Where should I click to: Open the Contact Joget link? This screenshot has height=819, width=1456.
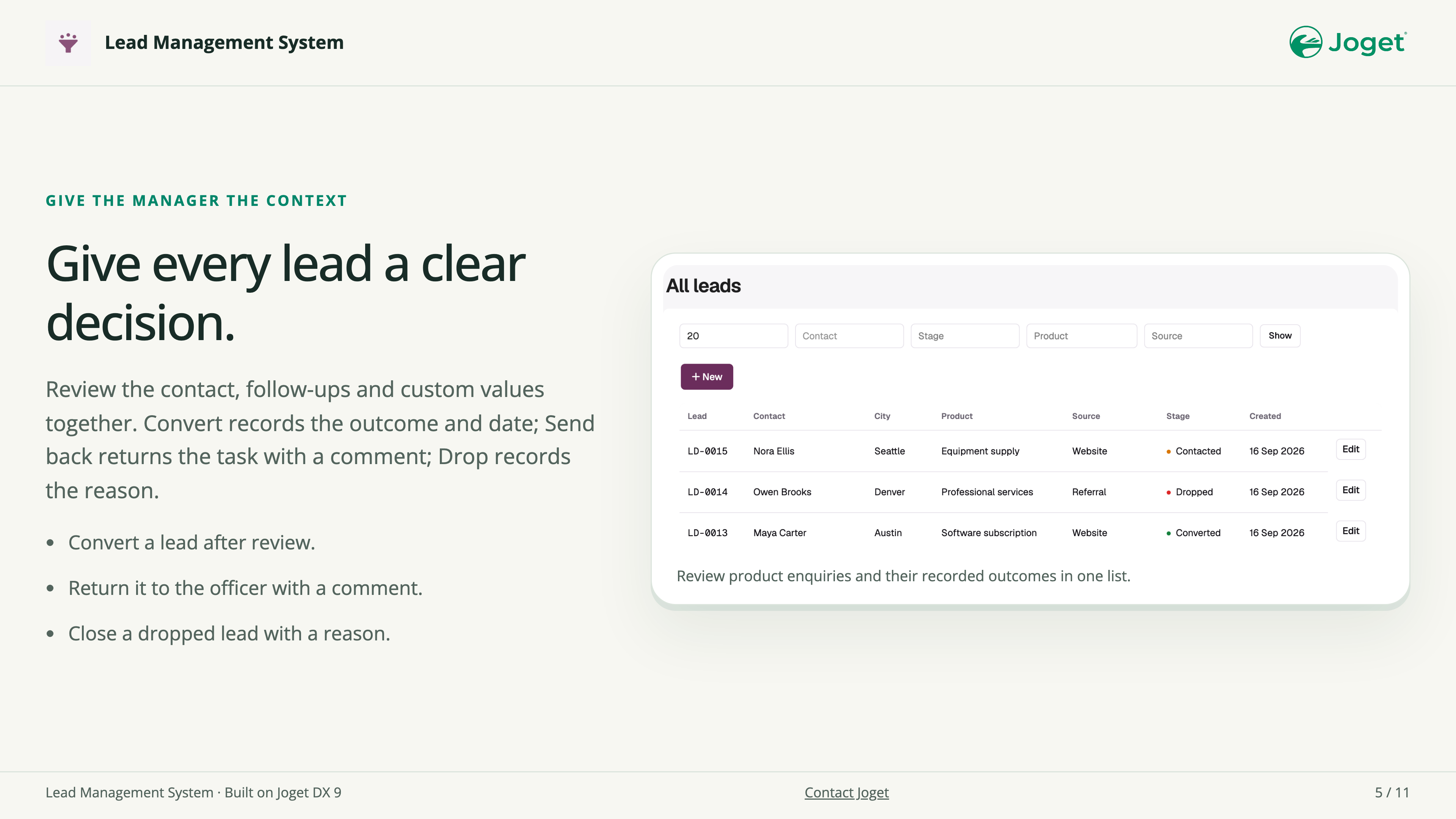click(x=846, y=792)
